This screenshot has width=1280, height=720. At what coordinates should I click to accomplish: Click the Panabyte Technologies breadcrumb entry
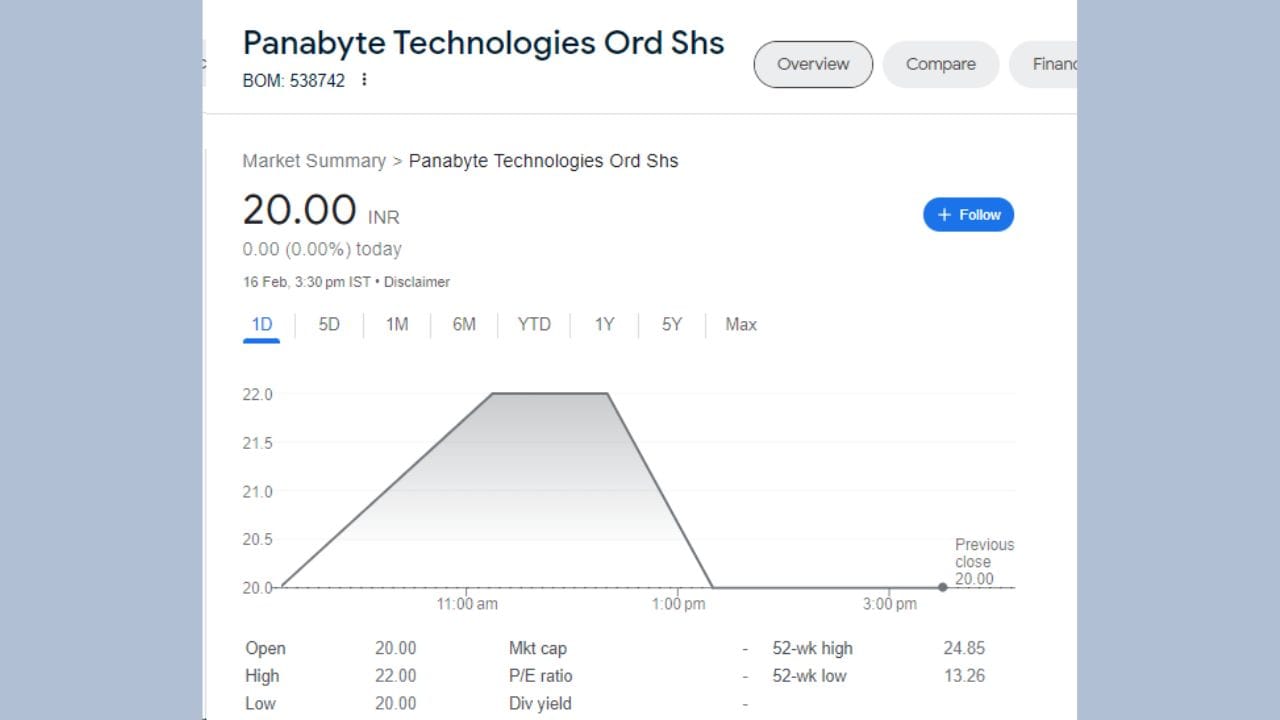point(543,160)
